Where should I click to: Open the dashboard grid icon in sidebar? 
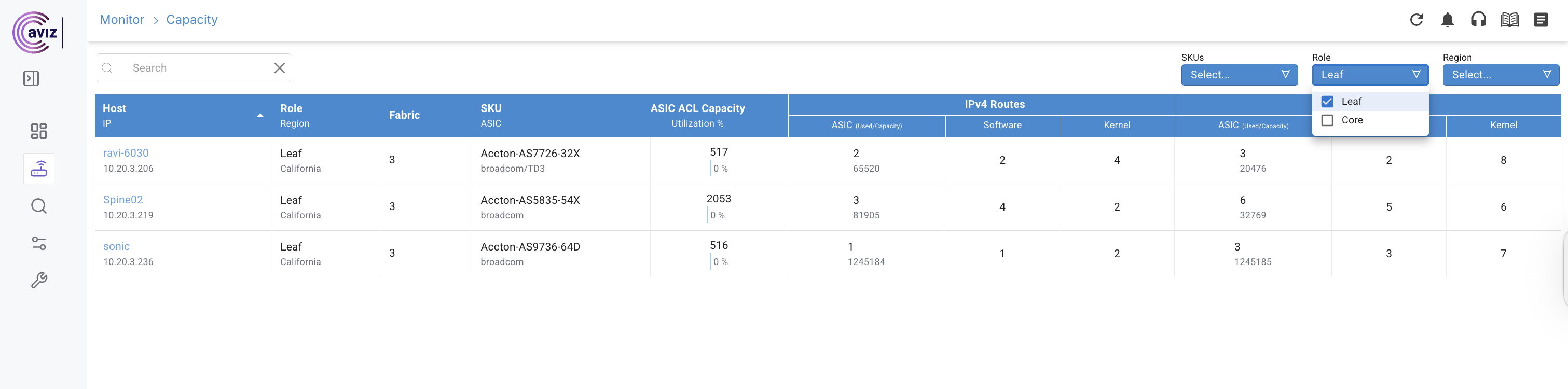click(x=39, y=132)
